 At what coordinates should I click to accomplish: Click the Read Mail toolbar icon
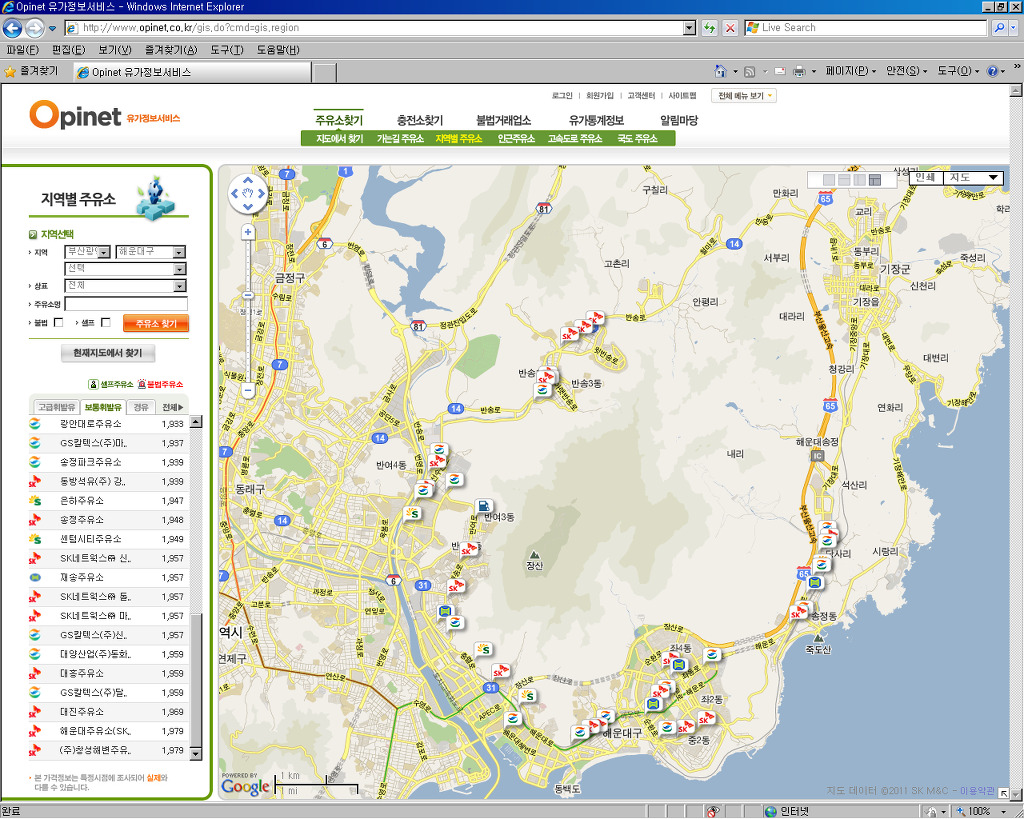click(x=780, y=71)
